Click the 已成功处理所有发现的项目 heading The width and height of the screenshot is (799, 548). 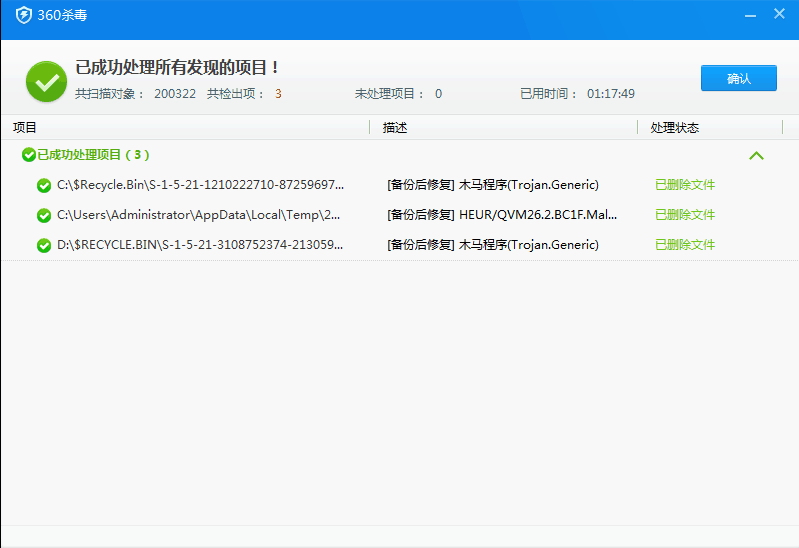pos(176,67)
